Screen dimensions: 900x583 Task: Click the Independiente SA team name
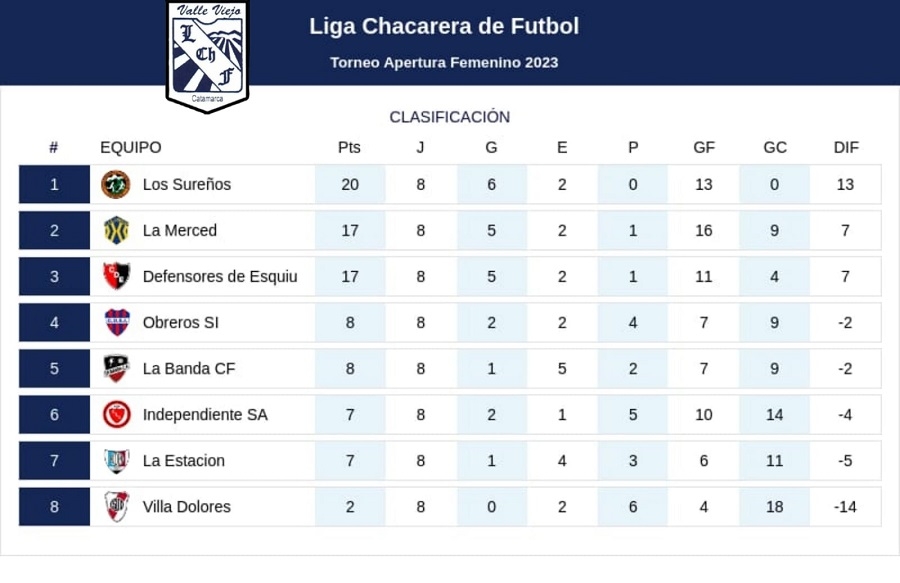click(205, 415)
